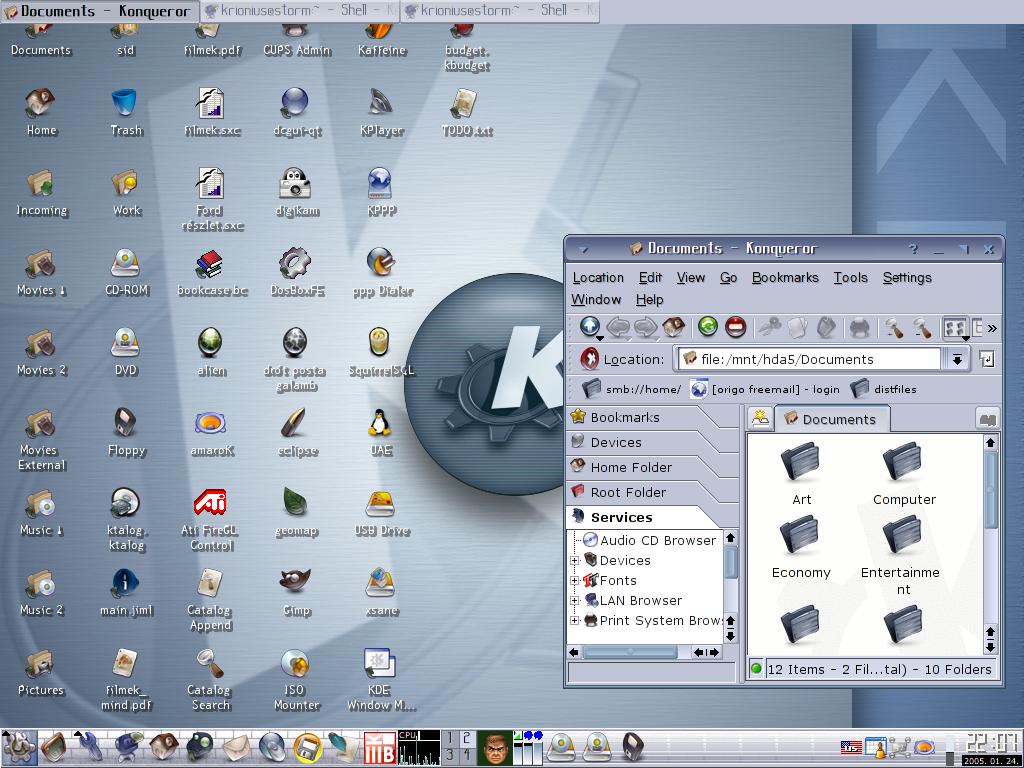1024x768 pixels.
Task: Click the Go button next to location
Action: 987,359
